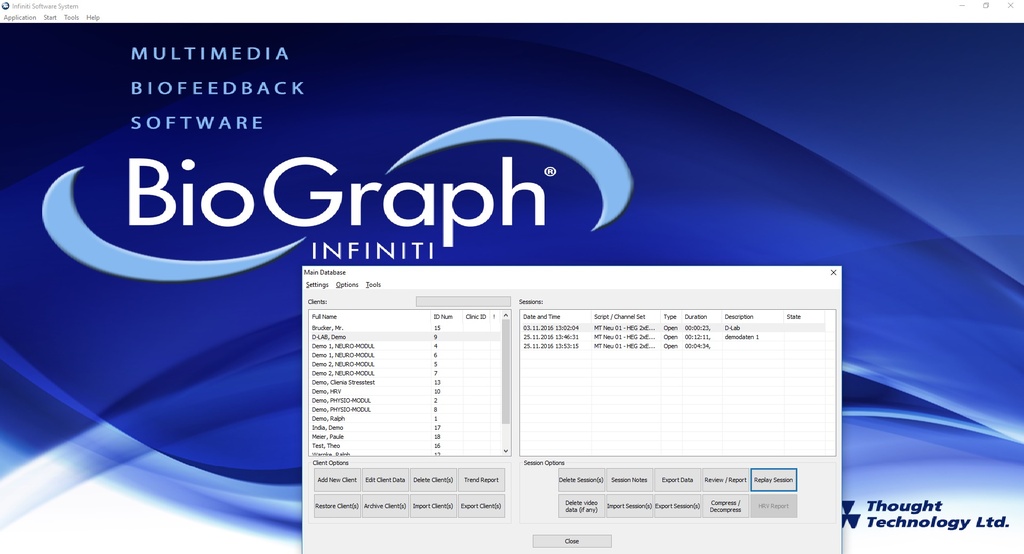
Task: Close the Main Database dialog with X
Action: pos(833,272)
